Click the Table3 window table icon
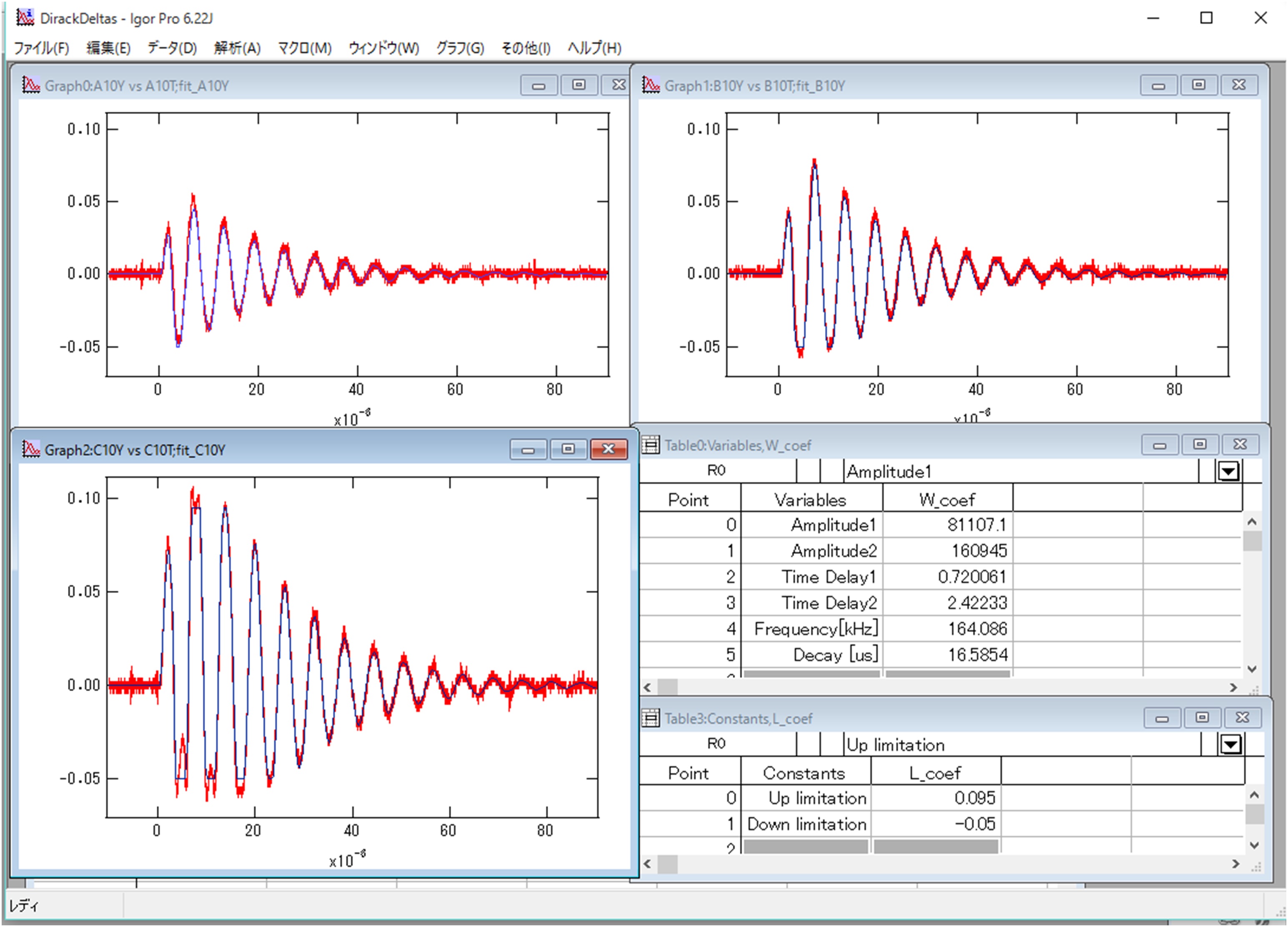 650,718
